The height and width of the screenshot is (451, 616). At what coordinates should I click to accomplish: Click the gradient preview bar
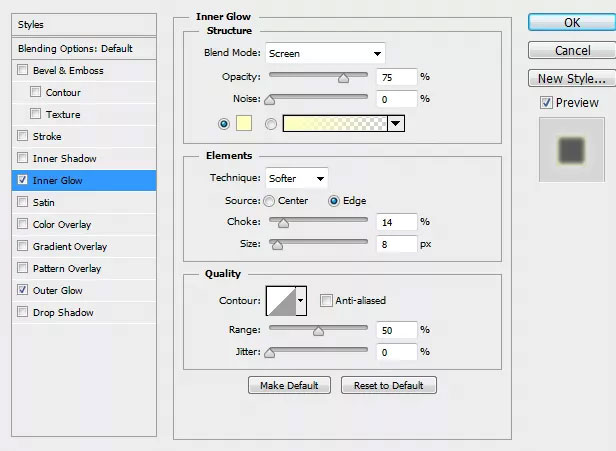pyautogui.click(x=335, y=124)
